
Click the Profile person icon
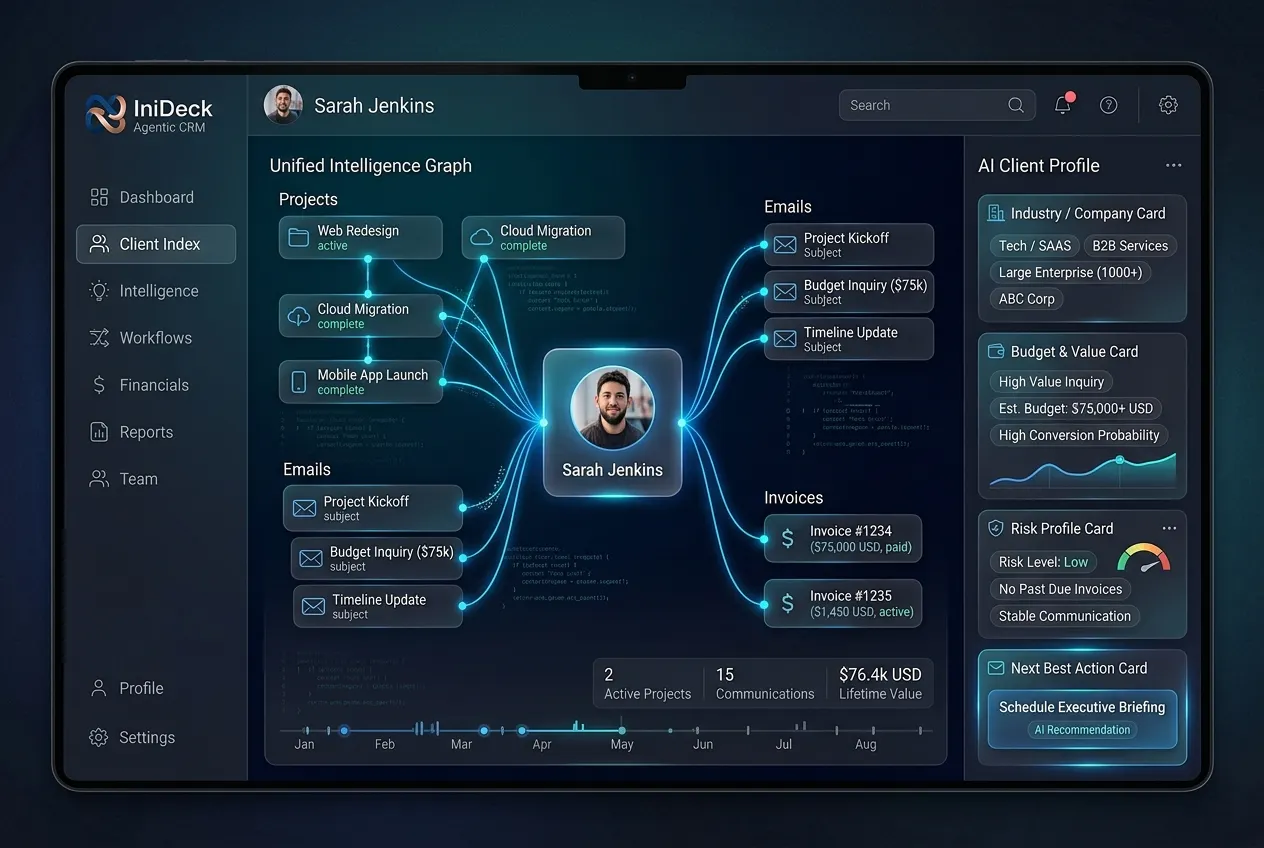(x=98, y=688)
